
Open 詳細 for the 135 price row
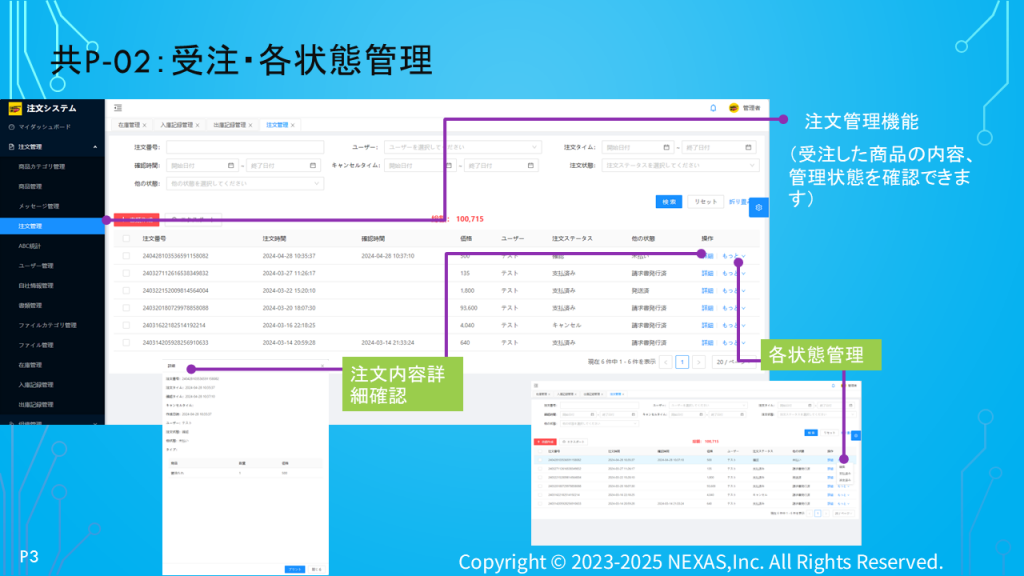(x=707, y=273)
